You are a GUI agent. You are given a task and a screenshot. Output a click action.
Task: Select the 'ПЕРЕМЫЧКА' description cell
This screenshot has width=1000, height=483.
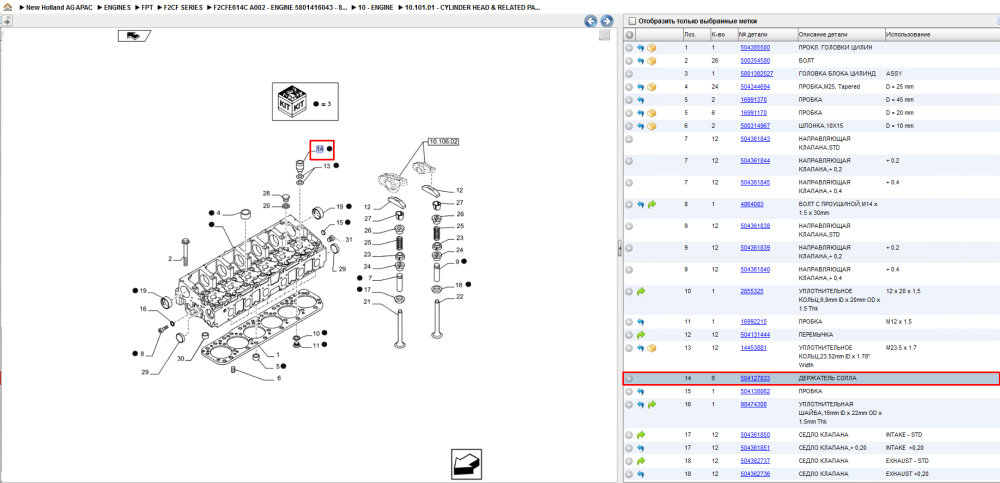pyautogui.click(x=815, y=334)
